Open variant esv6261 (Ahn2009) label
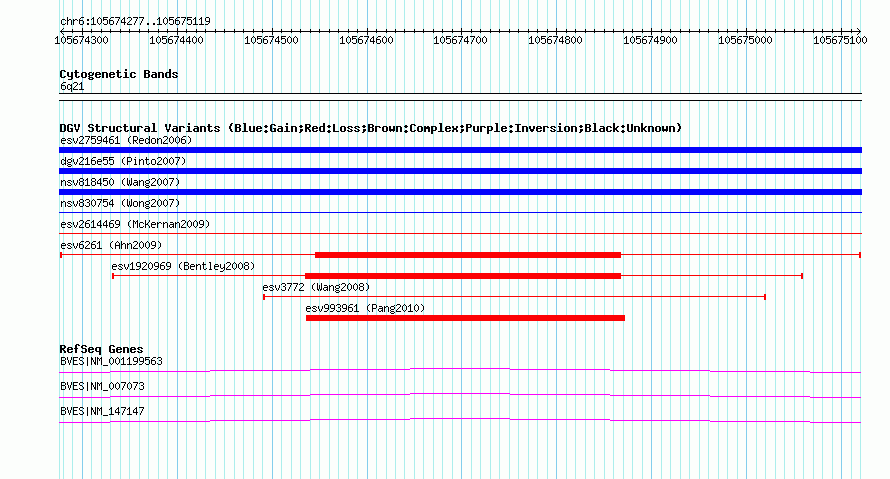The image size is (890, 479). click(111, 245)
